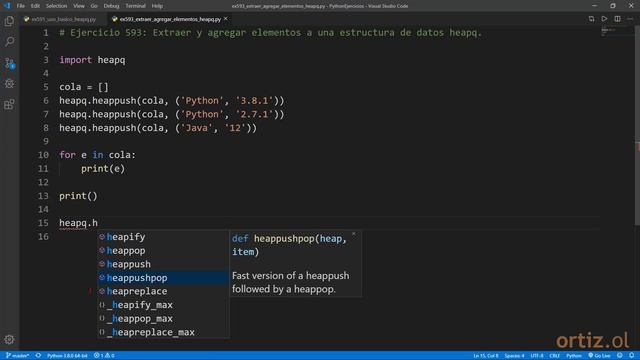Image resolution: width=640 pixels, height=360 pixels.
Task: Split the editor to the right
Action: (617, 19)
